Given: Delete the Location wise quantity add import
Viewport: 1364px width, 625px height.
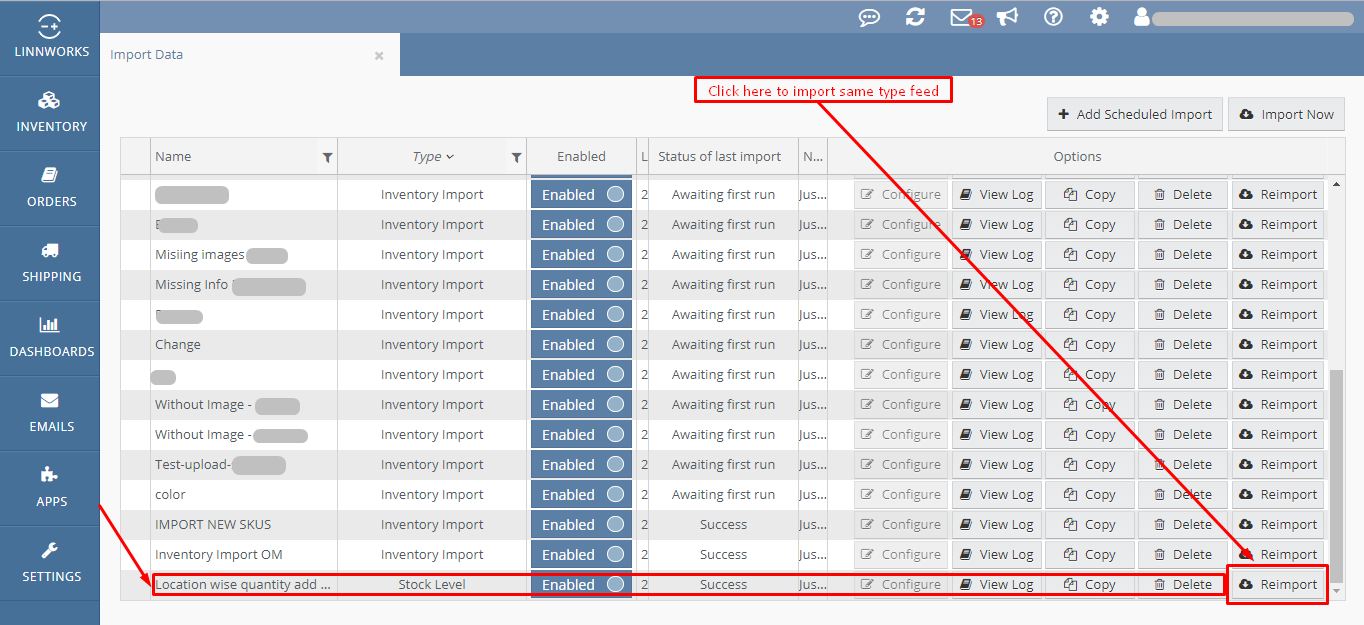Looking at the screenshot, I should (1182, 585).
